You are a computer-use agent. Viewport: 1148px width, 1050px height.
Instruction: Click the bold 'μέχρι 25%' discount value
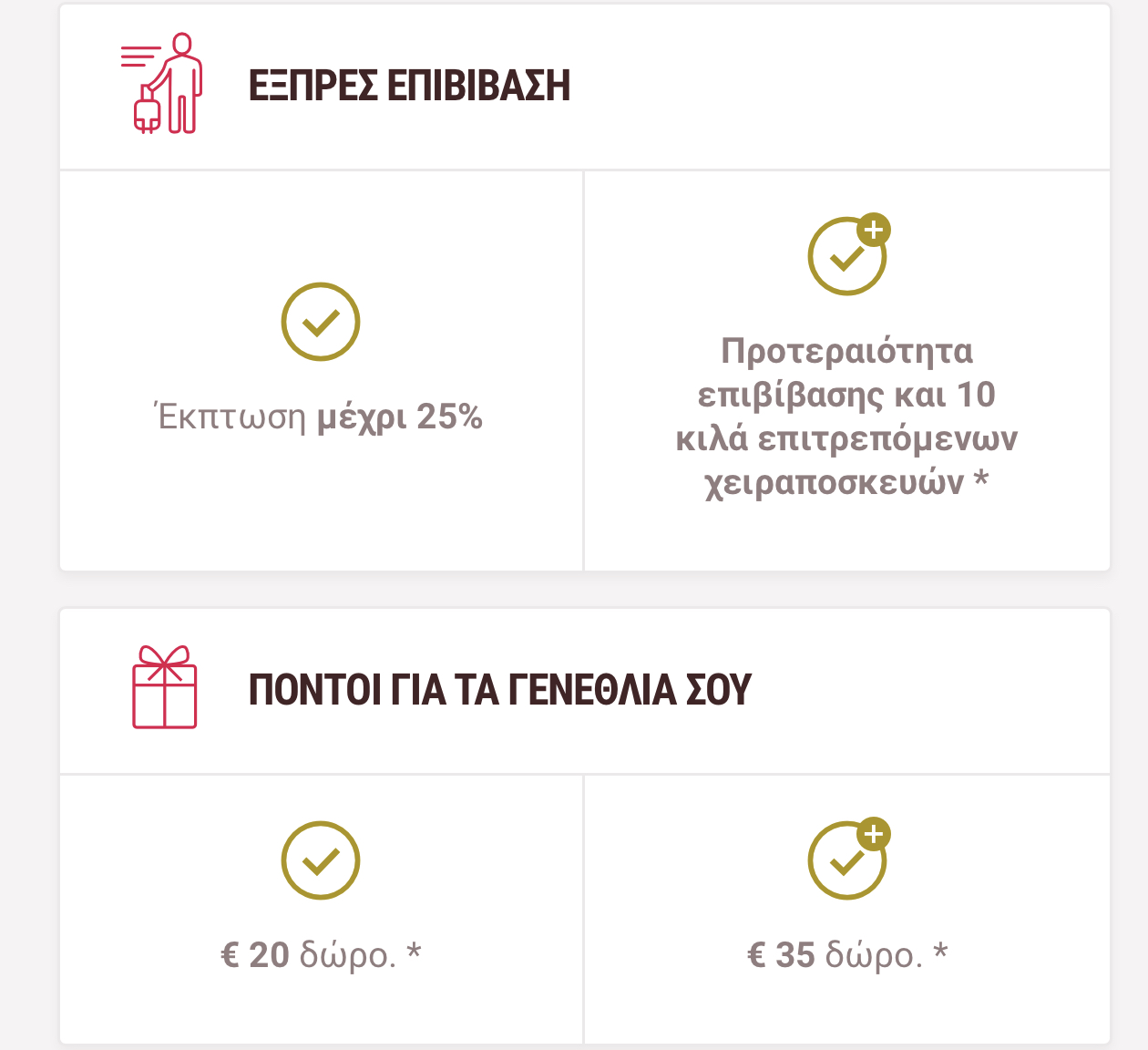pos(400,417)
